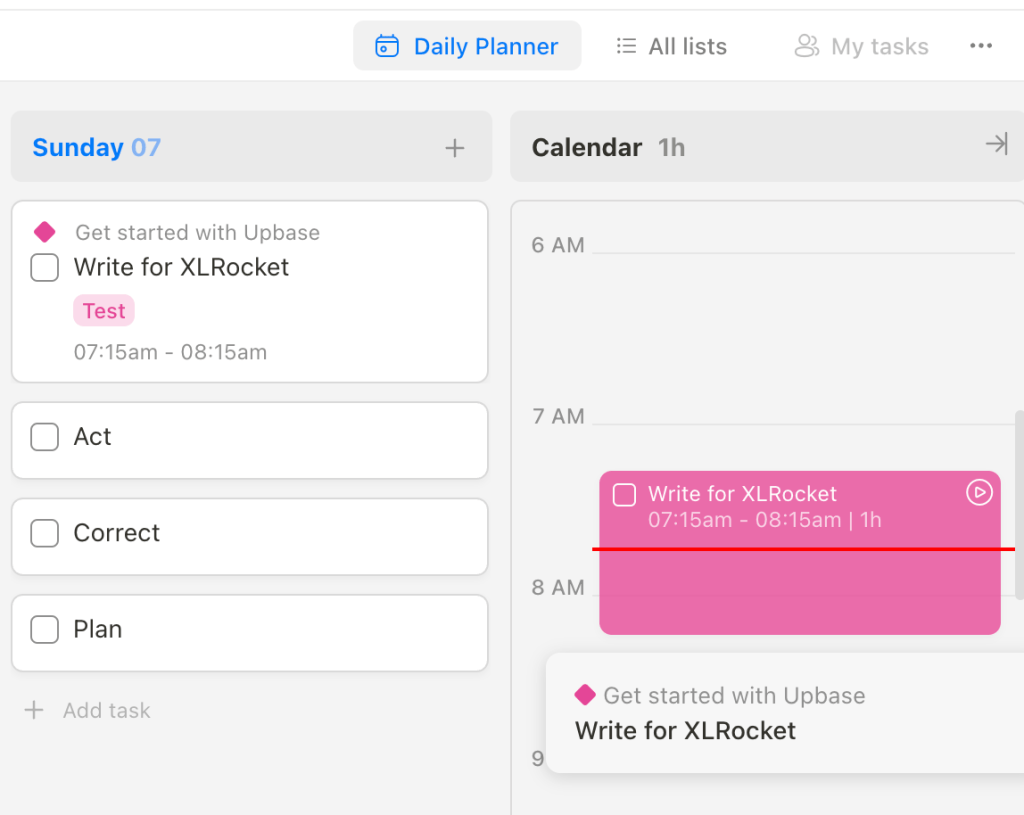Click the pink diamond in the popup tooltip
The image size is (1024, 815).
point(585,695)
